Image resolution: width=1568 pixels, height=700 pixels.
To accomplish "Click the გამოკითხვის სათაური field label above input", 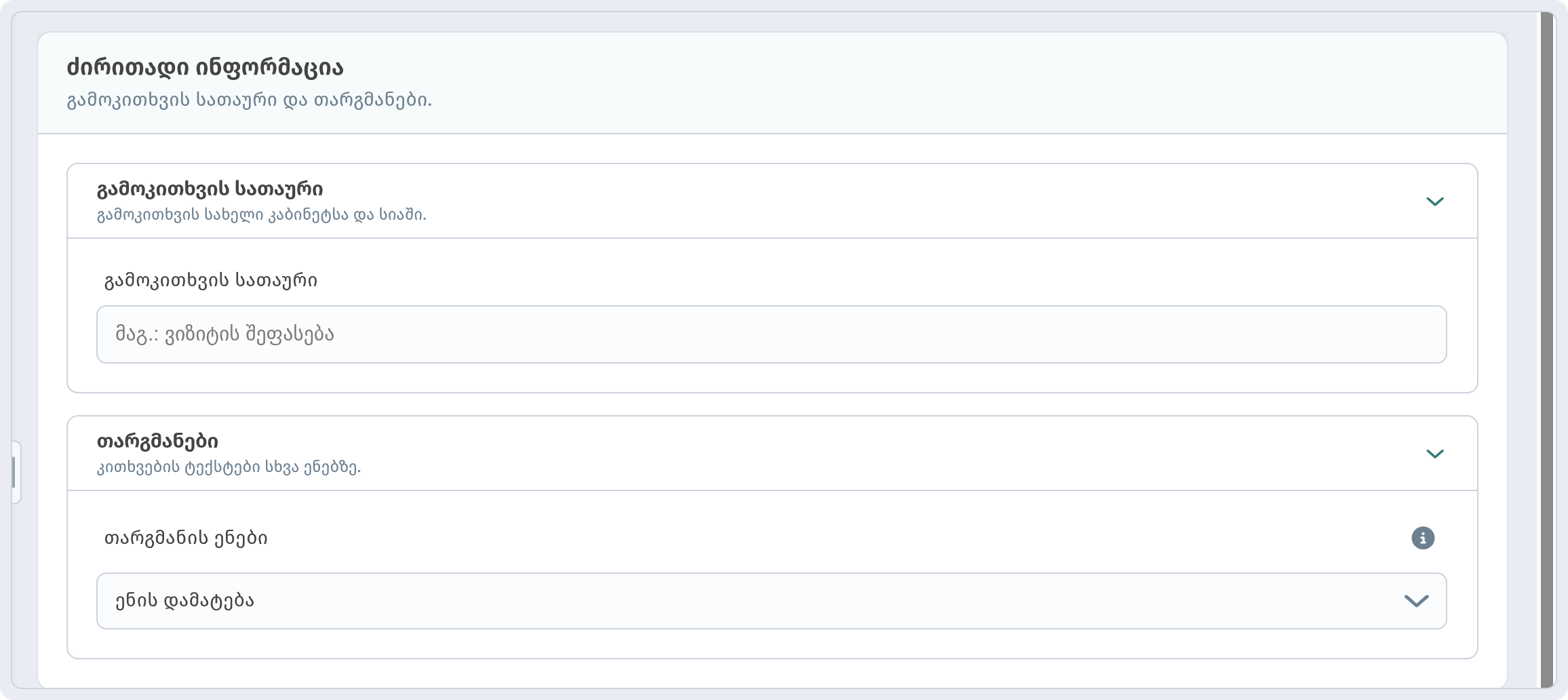I will [x=210, y=280].
